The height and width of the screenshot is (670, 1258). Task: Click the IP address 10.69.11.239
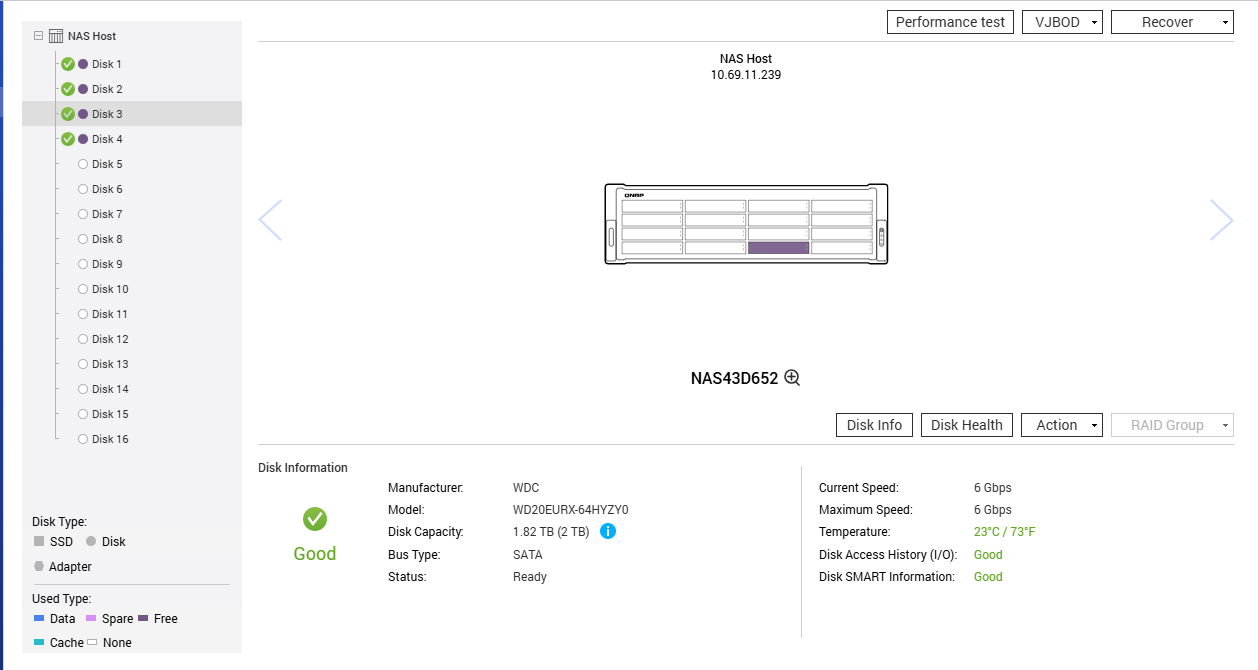coord(746,75)
